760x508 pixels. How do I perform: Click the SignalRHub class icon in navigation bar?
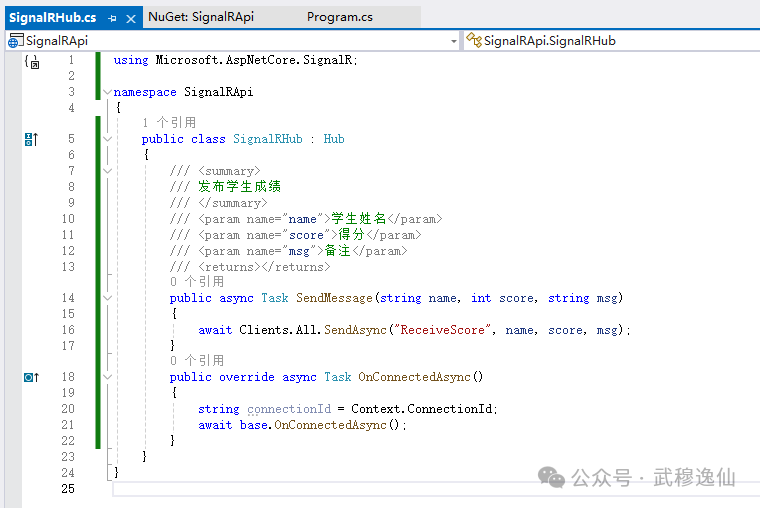point(474,40)
